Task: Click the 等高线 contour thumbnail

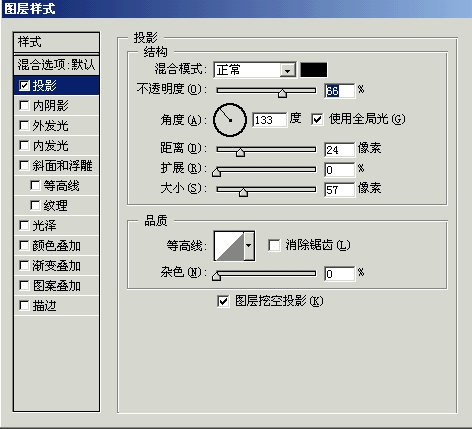Action: pos(229,246)
